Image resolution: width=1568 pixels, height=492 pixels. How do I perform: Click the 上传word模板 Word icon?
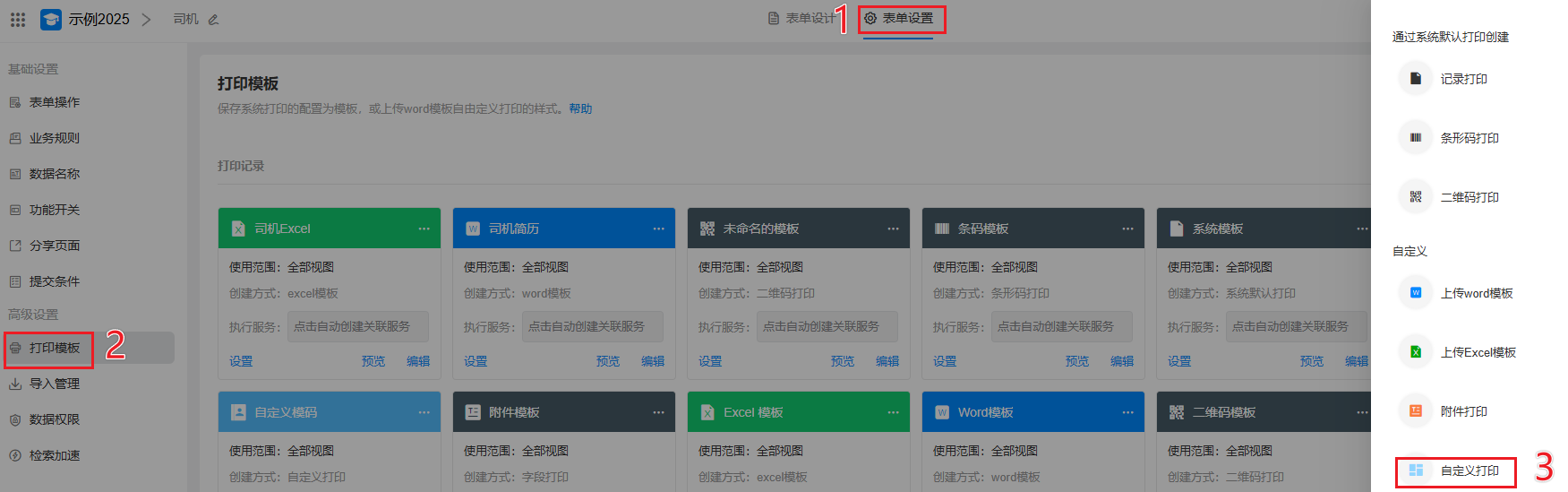tap(1416, 293)
